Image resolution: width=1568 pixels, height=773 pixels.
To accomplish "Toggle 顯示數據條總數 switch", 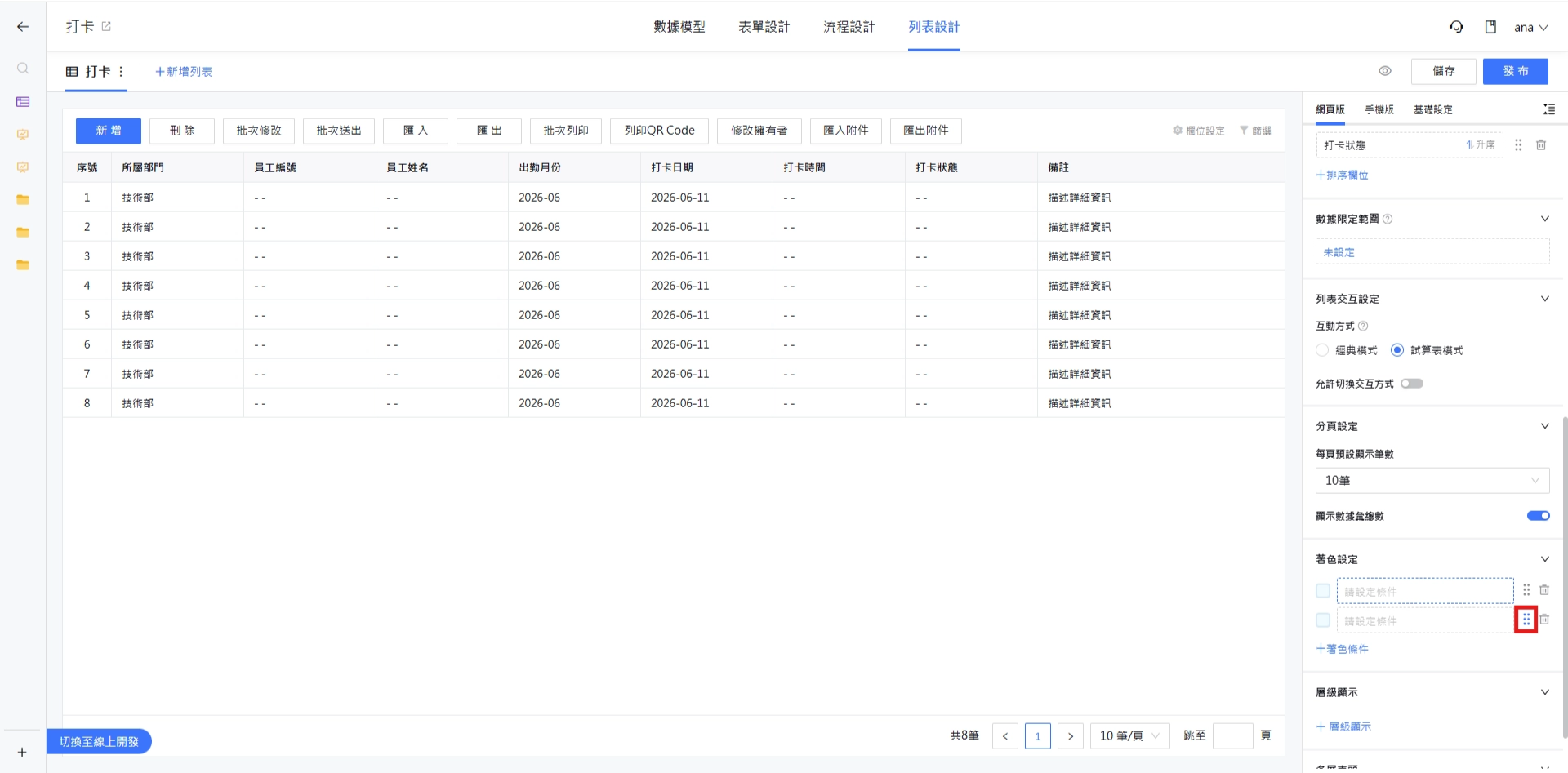I will pos(1539,516).
